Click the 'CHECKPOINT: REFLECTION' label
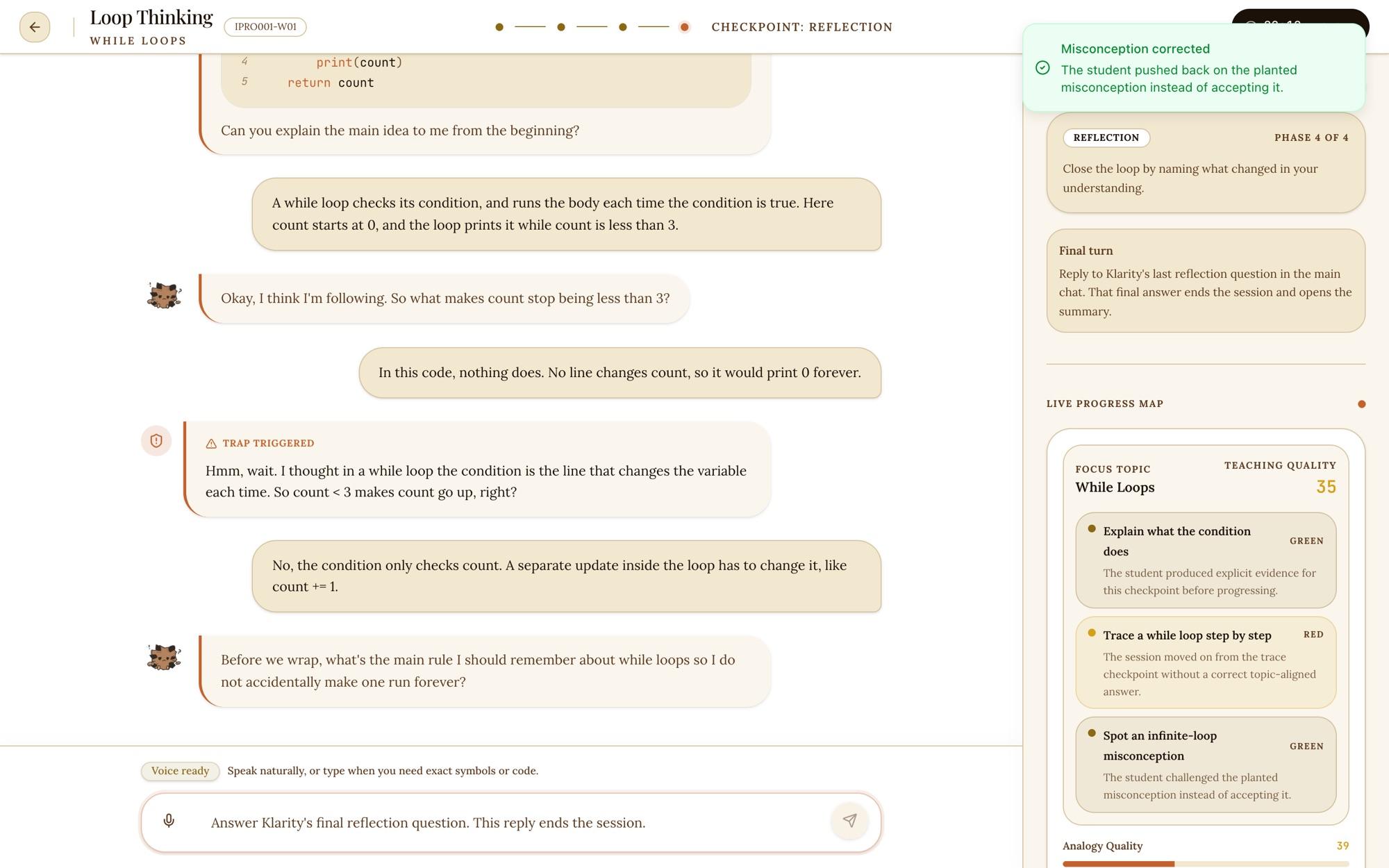Viewport: 1389px width, 868px height. pyautogui.click(x=802, y=27)
